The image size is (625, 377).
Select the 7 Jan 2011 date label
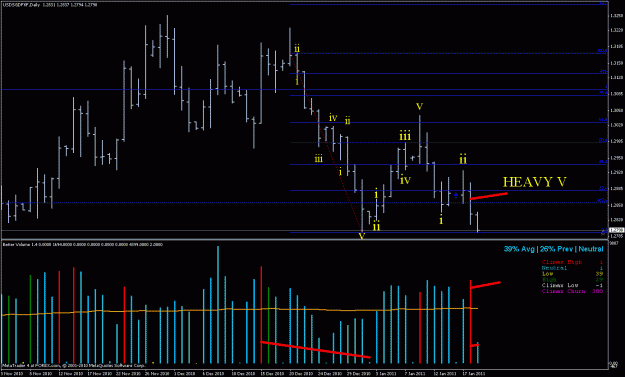416,374
